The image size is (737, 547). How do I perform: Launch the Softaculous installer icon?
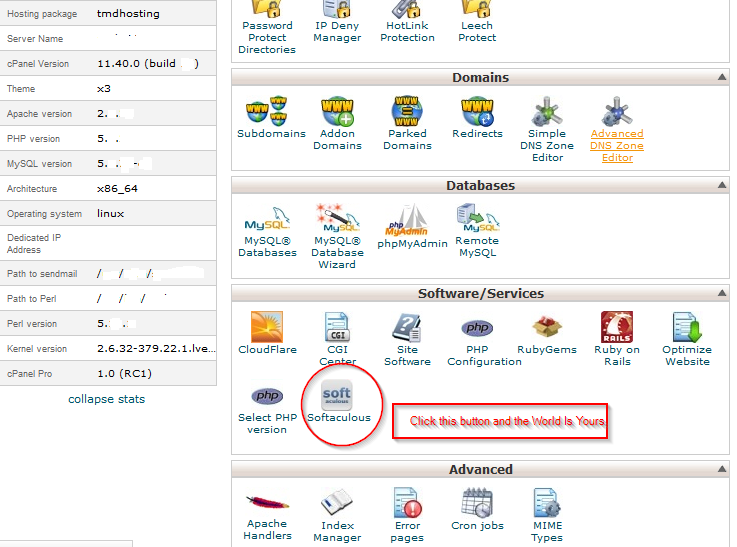337,395
